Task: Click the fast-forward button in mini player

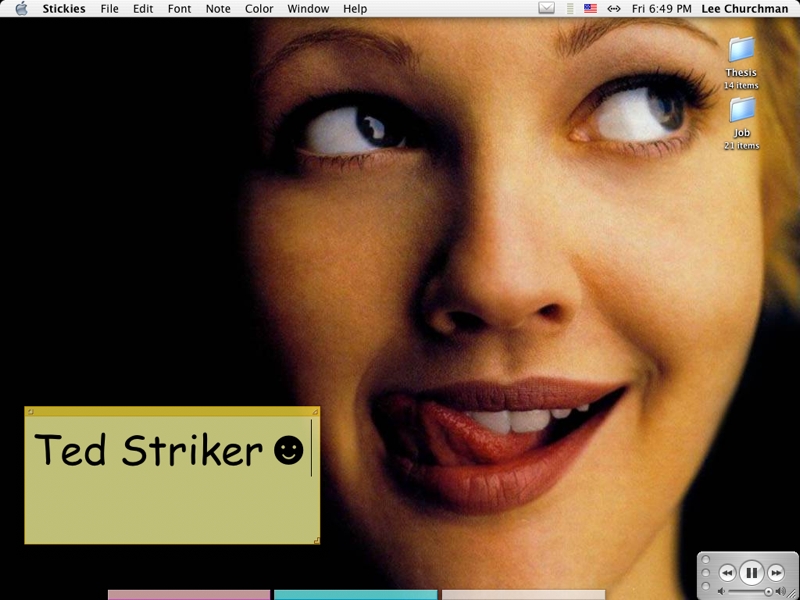Action: click(x=775, y=573)
